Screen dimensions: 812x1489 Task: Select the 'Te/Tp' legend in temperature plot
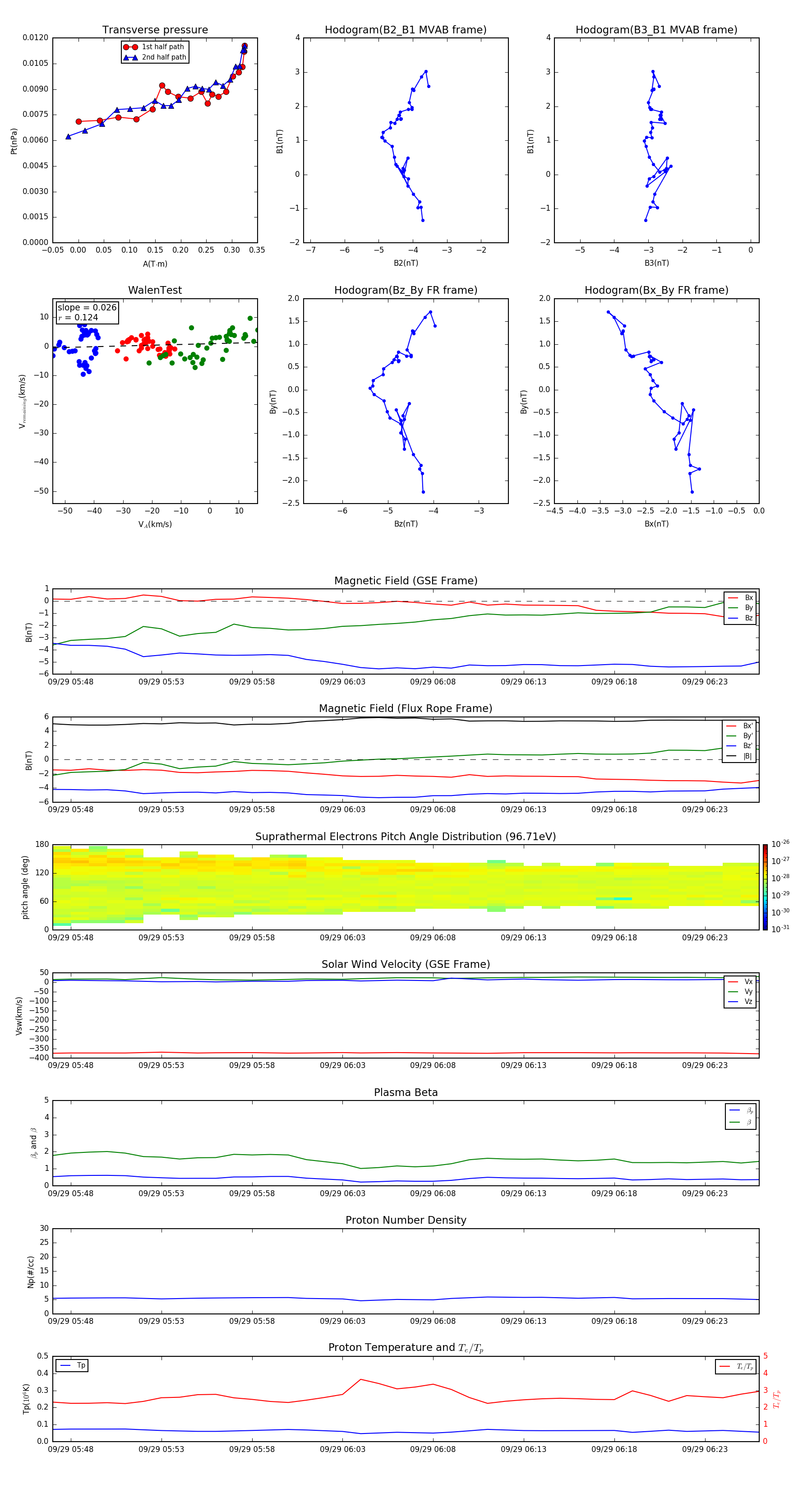736,1366
